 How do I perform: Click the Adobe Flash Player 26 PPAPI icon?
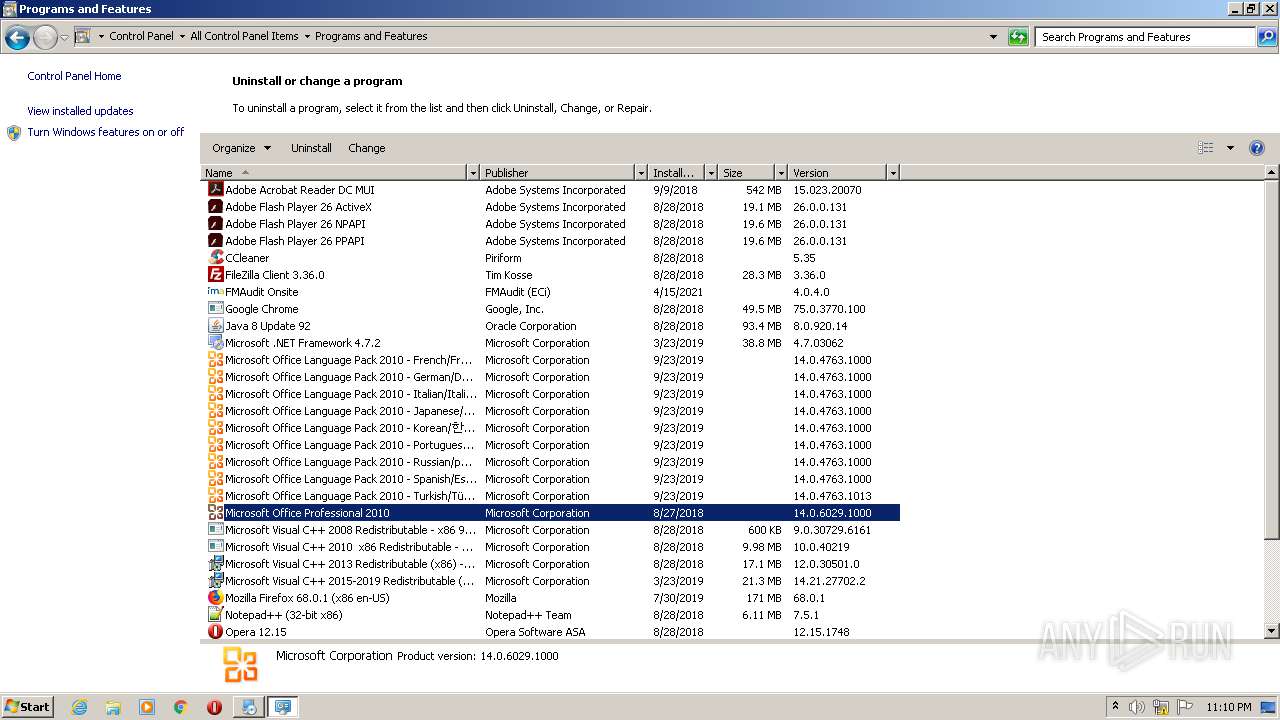pos(215,240)
